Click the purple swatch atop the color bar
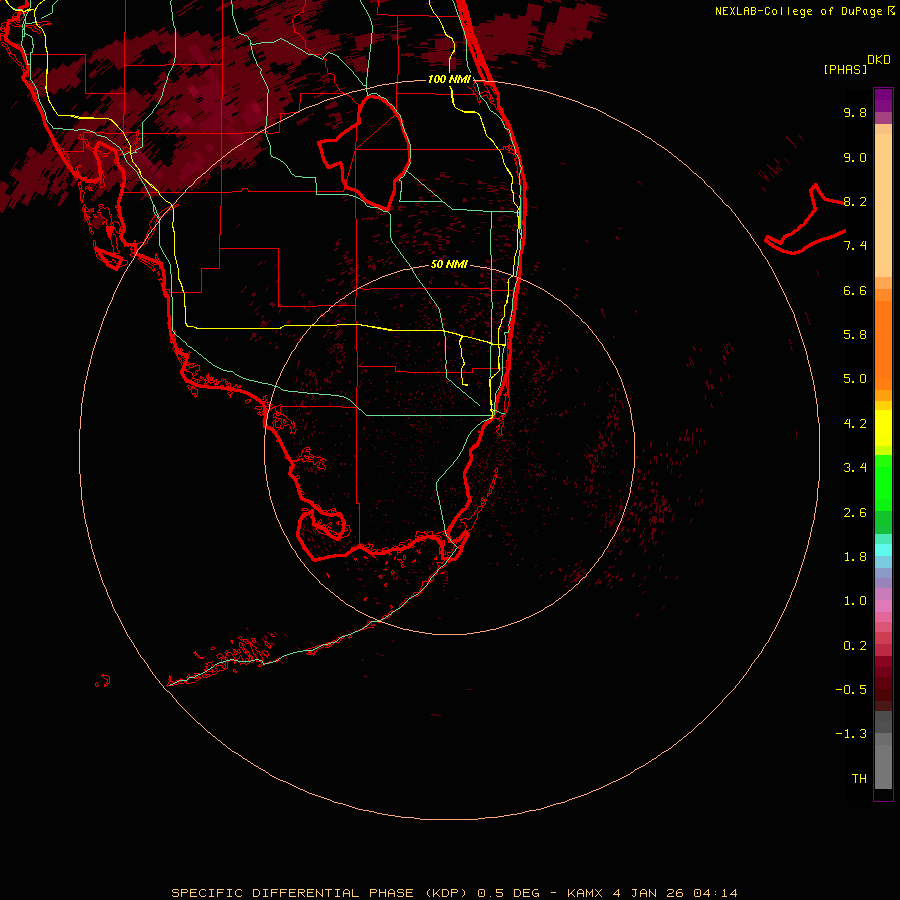The image size is (900, 900). click(883, 100)
